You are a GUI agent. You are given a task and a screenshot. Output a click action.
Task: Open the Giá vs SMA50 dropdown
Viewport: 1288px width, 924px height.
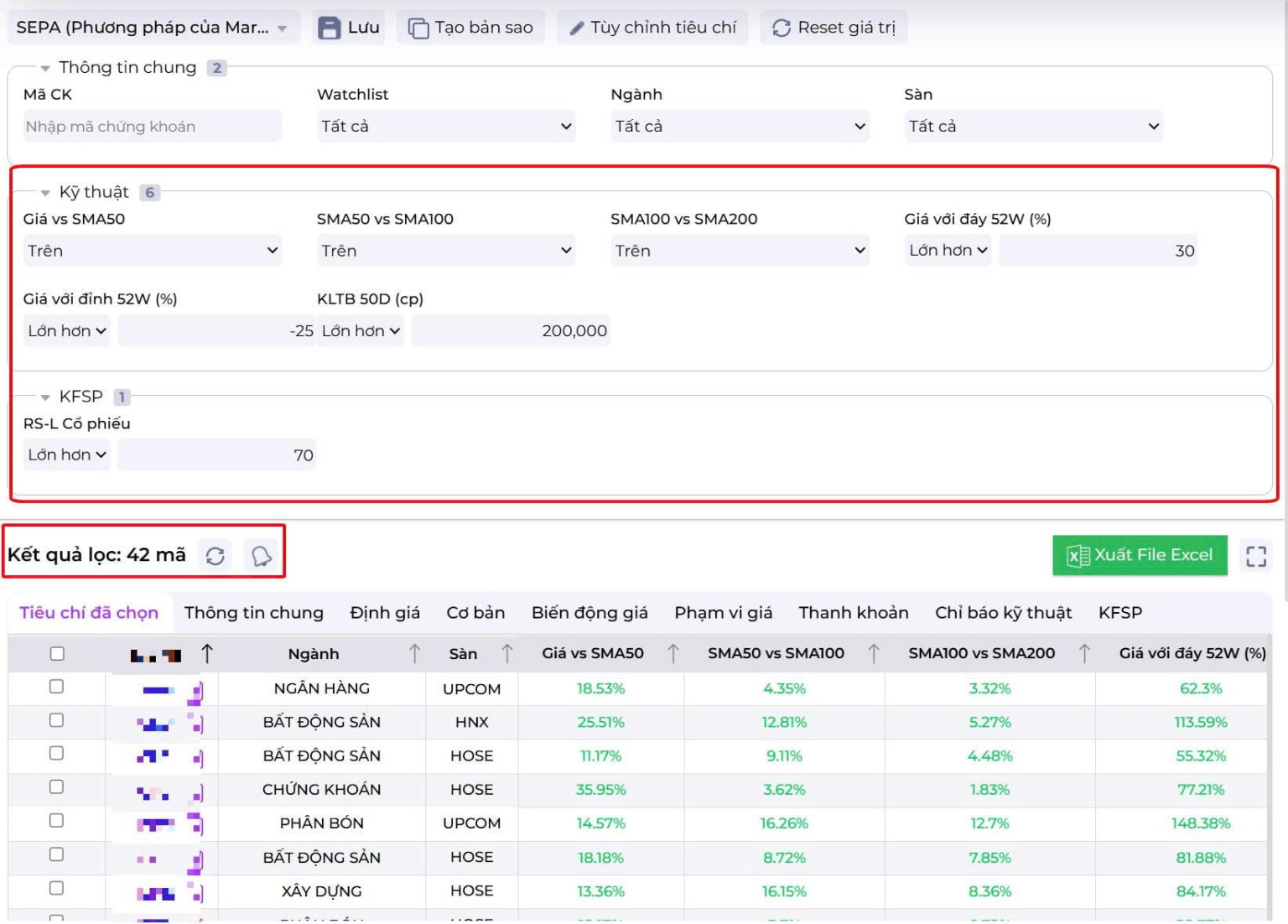click(x=152, y=251)
